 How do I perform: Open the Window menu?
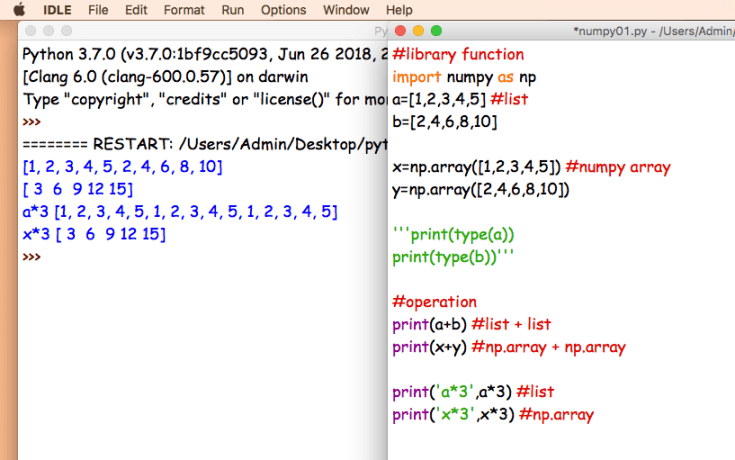click(x=346, y=10)
